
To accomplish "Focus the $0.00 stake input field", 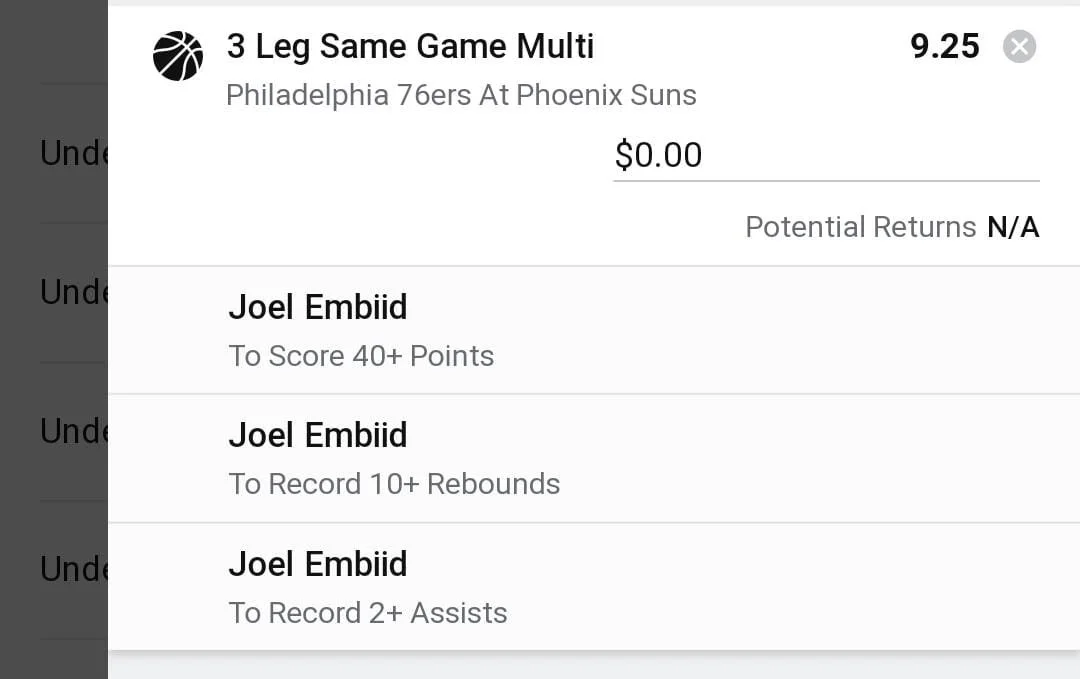I will pyautogui.click(x=826, y=156).
